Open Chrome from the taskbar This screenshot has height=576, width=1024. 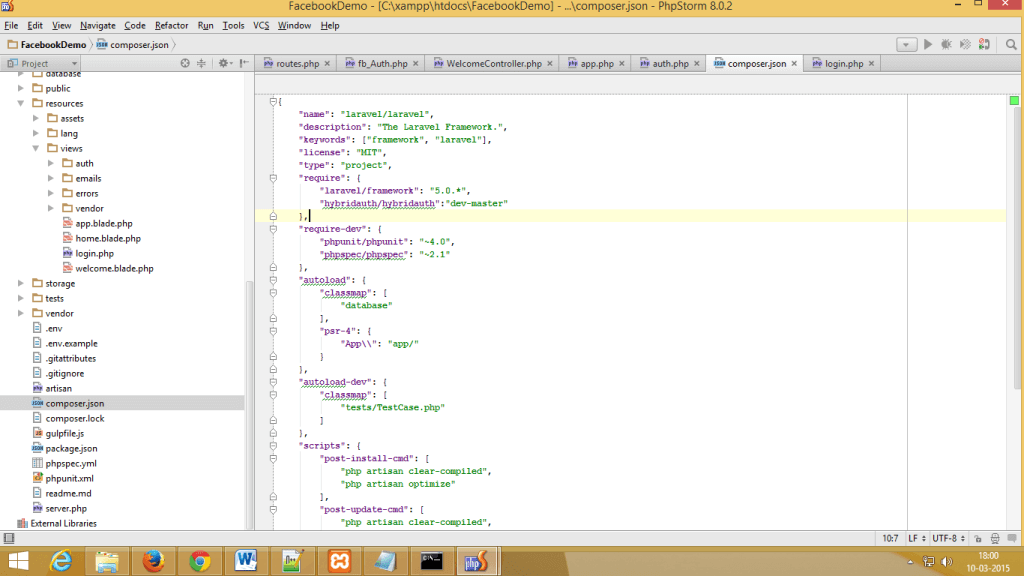click(199, 561)
